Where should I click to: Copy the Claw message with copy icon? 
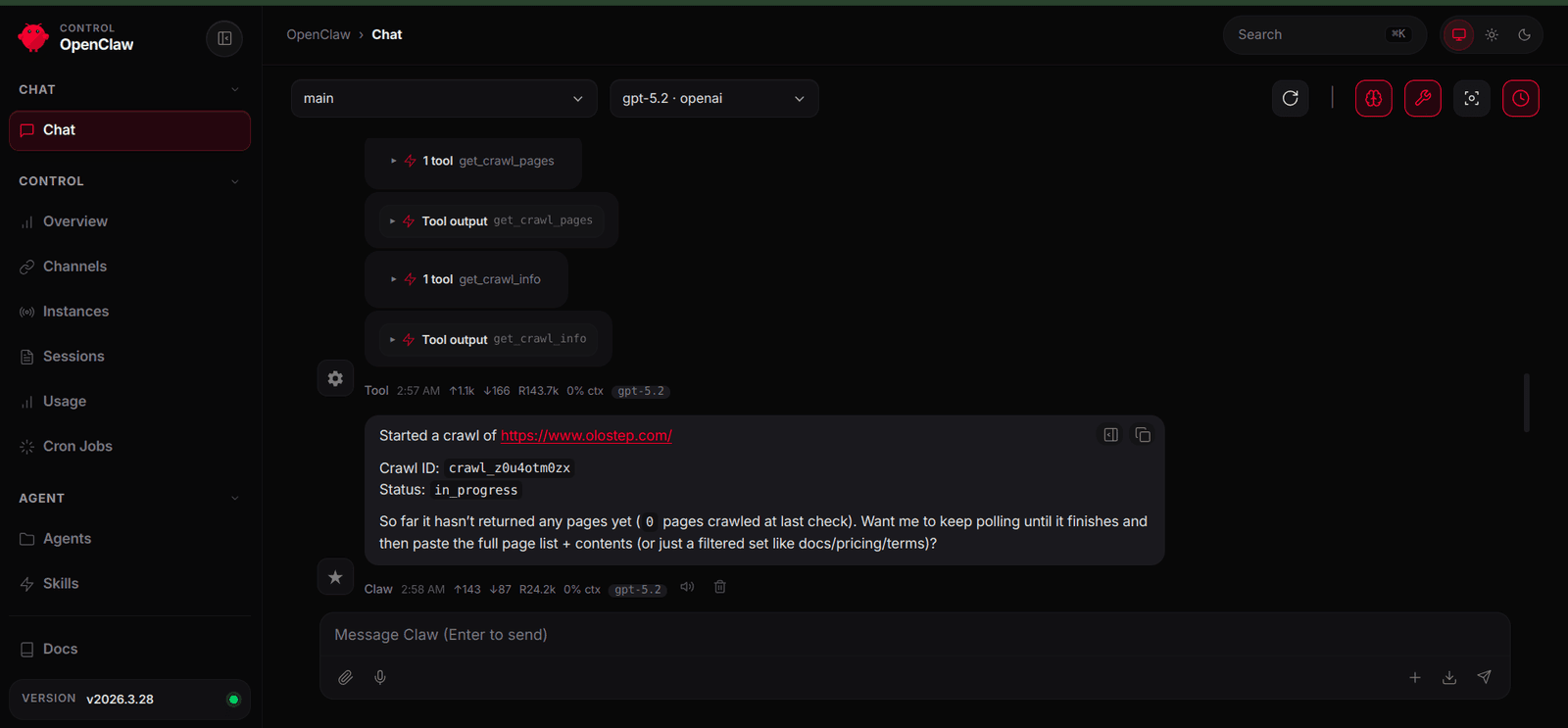pos(1143,435)
